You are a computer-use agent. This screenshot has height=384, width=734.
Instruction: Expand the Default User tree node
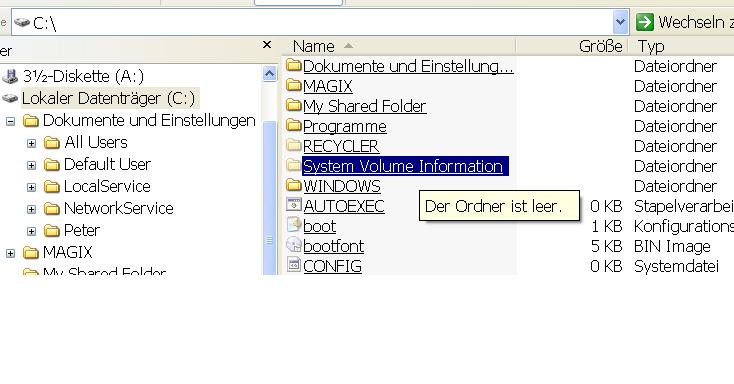click(31, 165)
